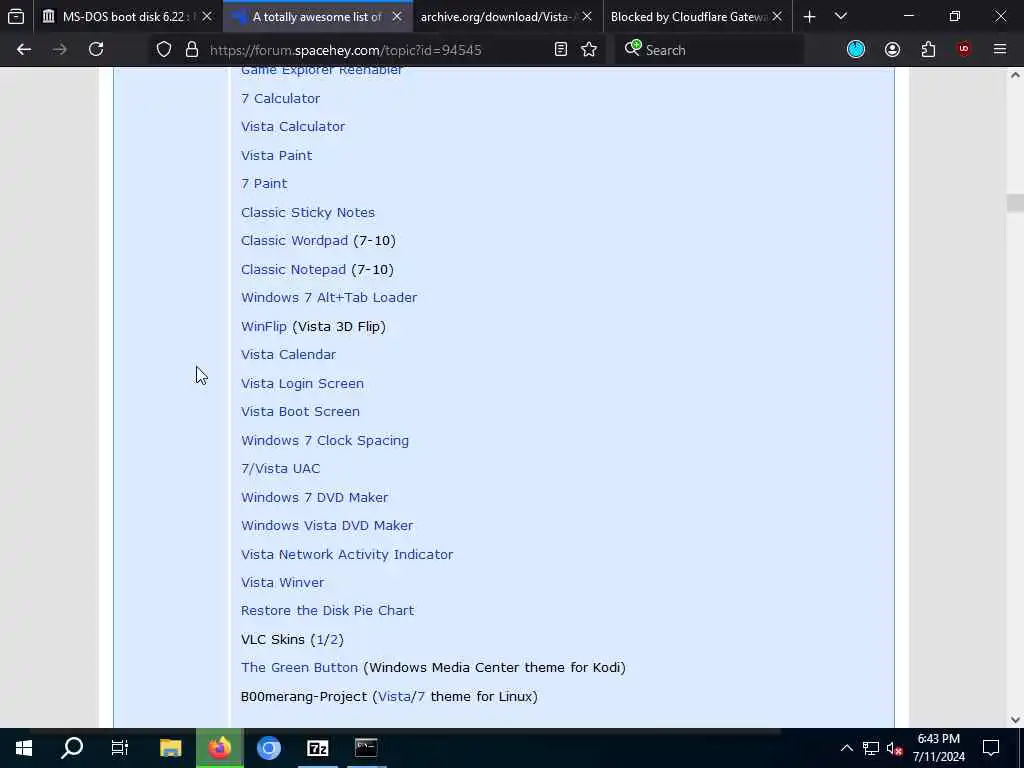Close the MS-DOS boot disk tab
The width and height of the screenshot is (1024, 768).
click(207, 16)
